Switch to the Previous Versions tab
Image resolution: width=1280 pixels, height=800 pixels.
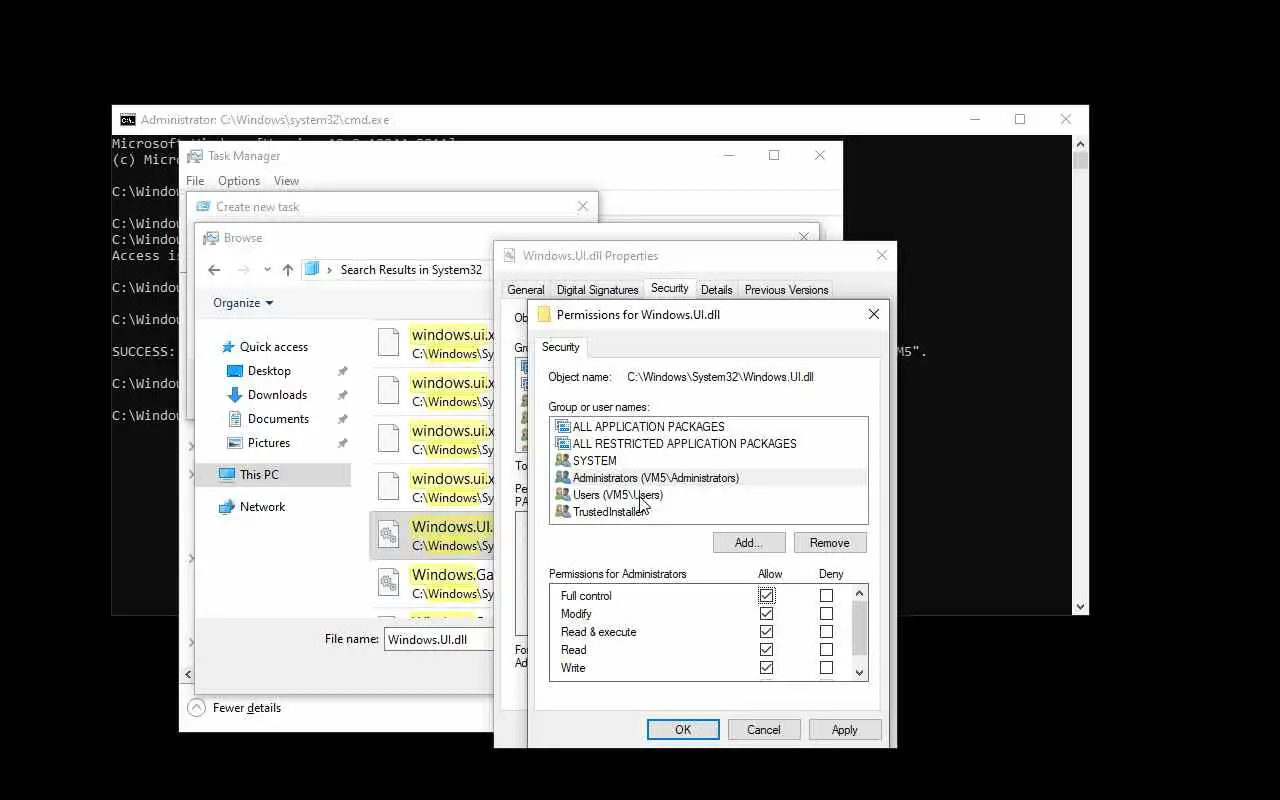point(786,290)
